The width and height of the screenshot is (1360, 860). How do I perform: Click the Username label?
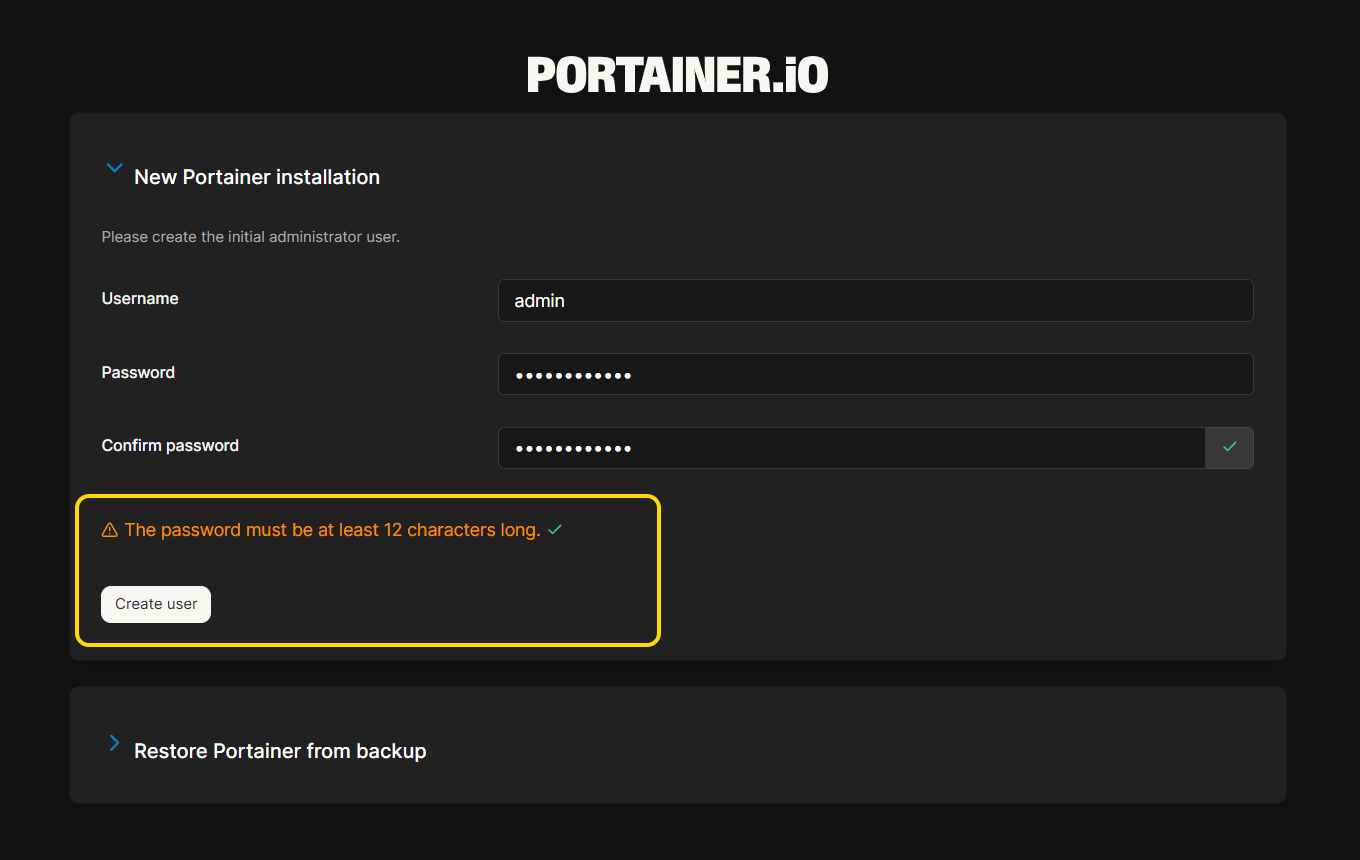[140, 298]
